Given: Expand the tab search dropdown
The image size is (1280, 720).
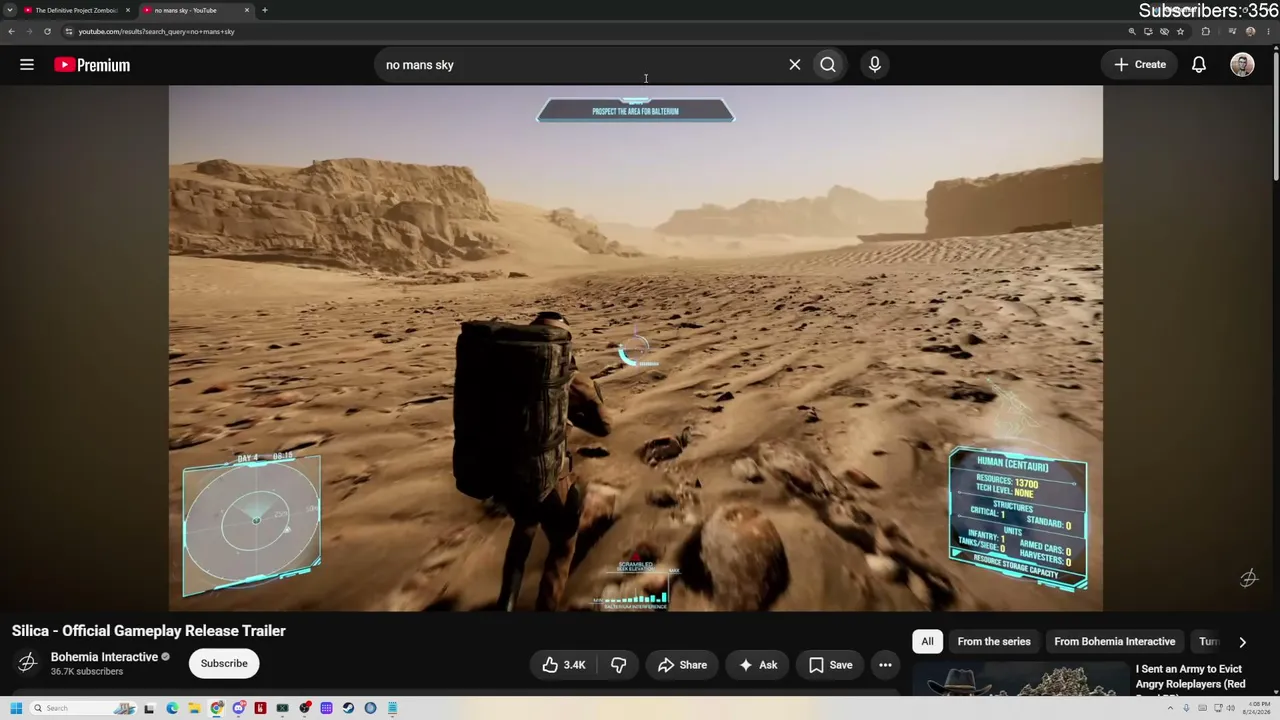Looking at the screenshot, I should pos(10,10).
